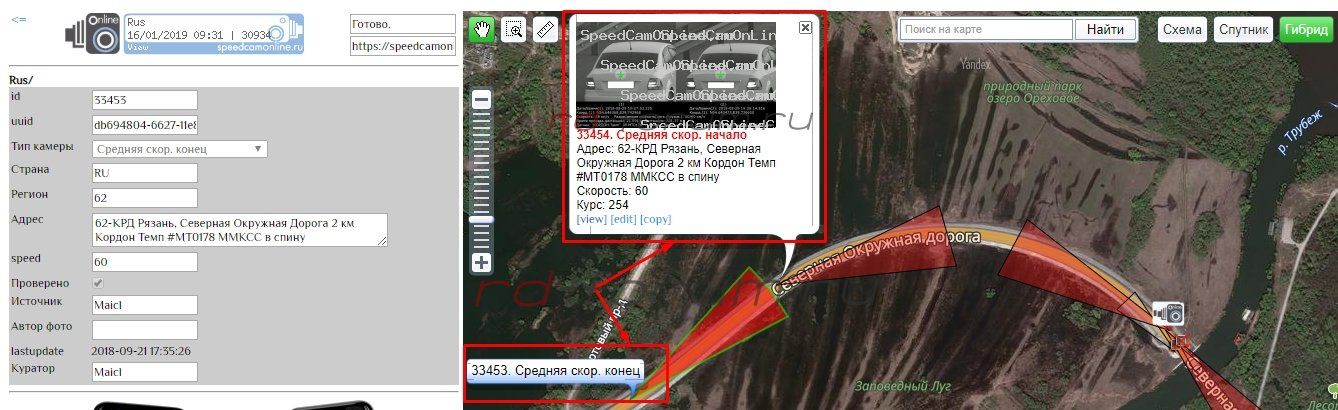The image size is (1338, 410).
Task: Select the hand pan tool on map
Action: coord(482,29)
